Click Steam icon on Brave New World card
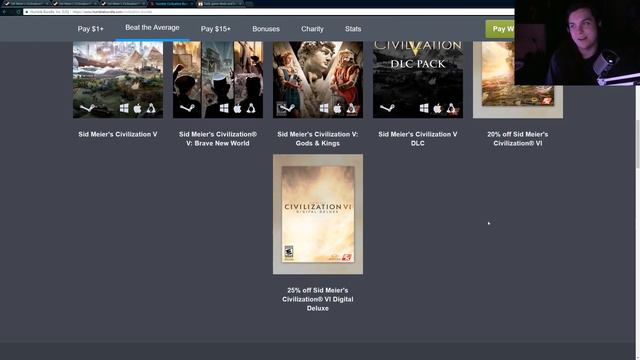The width and height of the screenshot is (640, 360). point(188,108)
